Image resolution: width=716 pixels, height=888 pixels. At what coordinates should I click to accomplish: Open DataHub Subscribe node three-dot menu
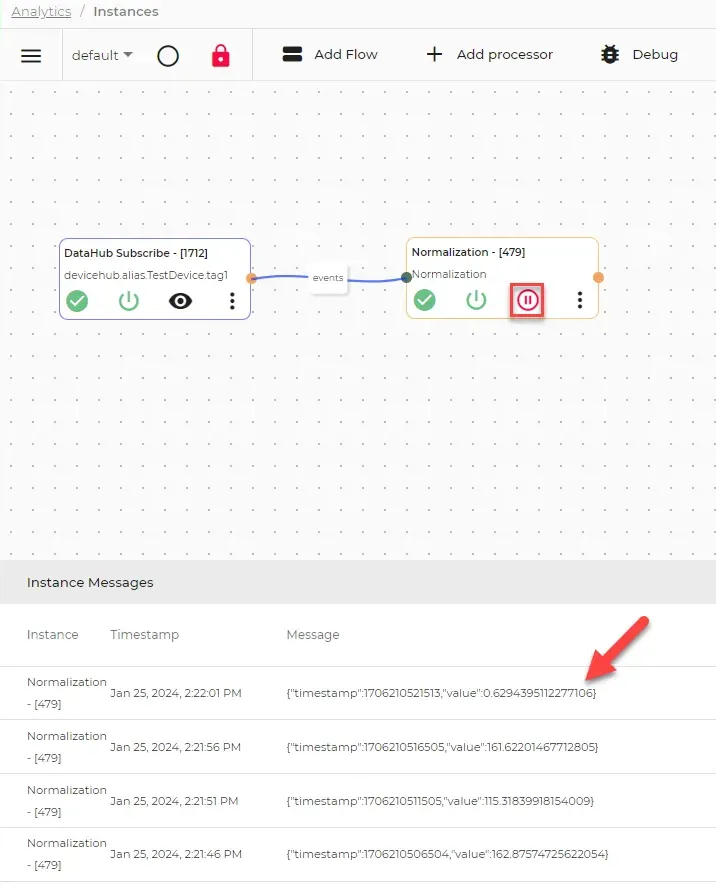232,301
